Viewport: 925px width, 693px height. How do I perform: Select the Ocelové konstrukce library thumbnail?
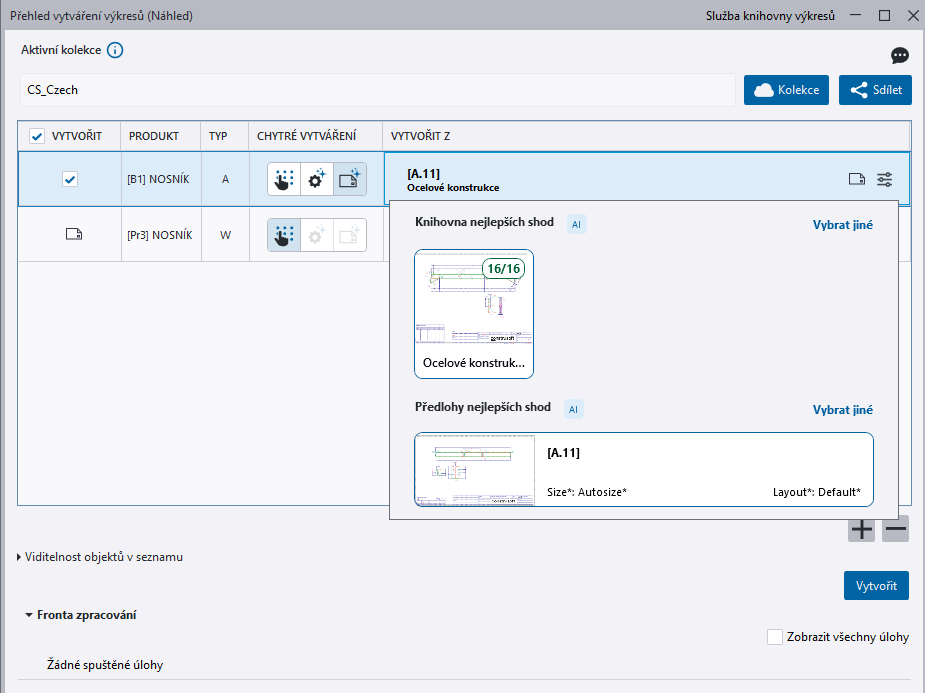pyautogui.click(x=474, y=314)
